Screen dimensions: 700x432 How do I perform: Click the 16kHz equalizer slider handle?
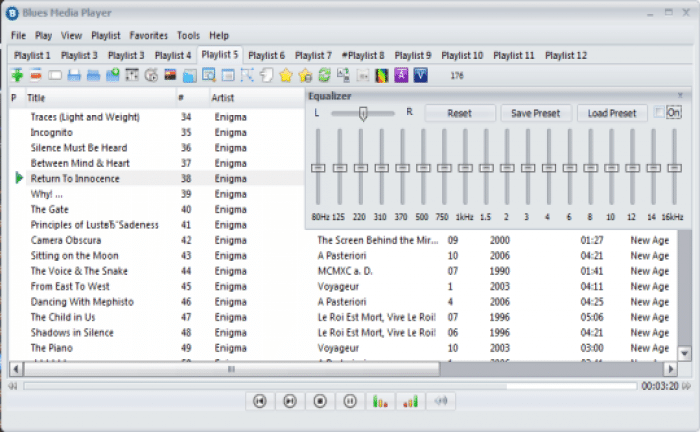pos(675,168)
